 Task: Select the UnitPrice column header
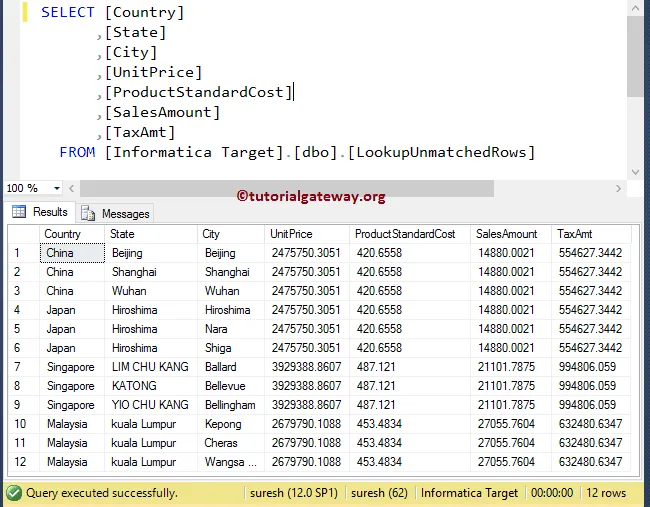[307, 234]
